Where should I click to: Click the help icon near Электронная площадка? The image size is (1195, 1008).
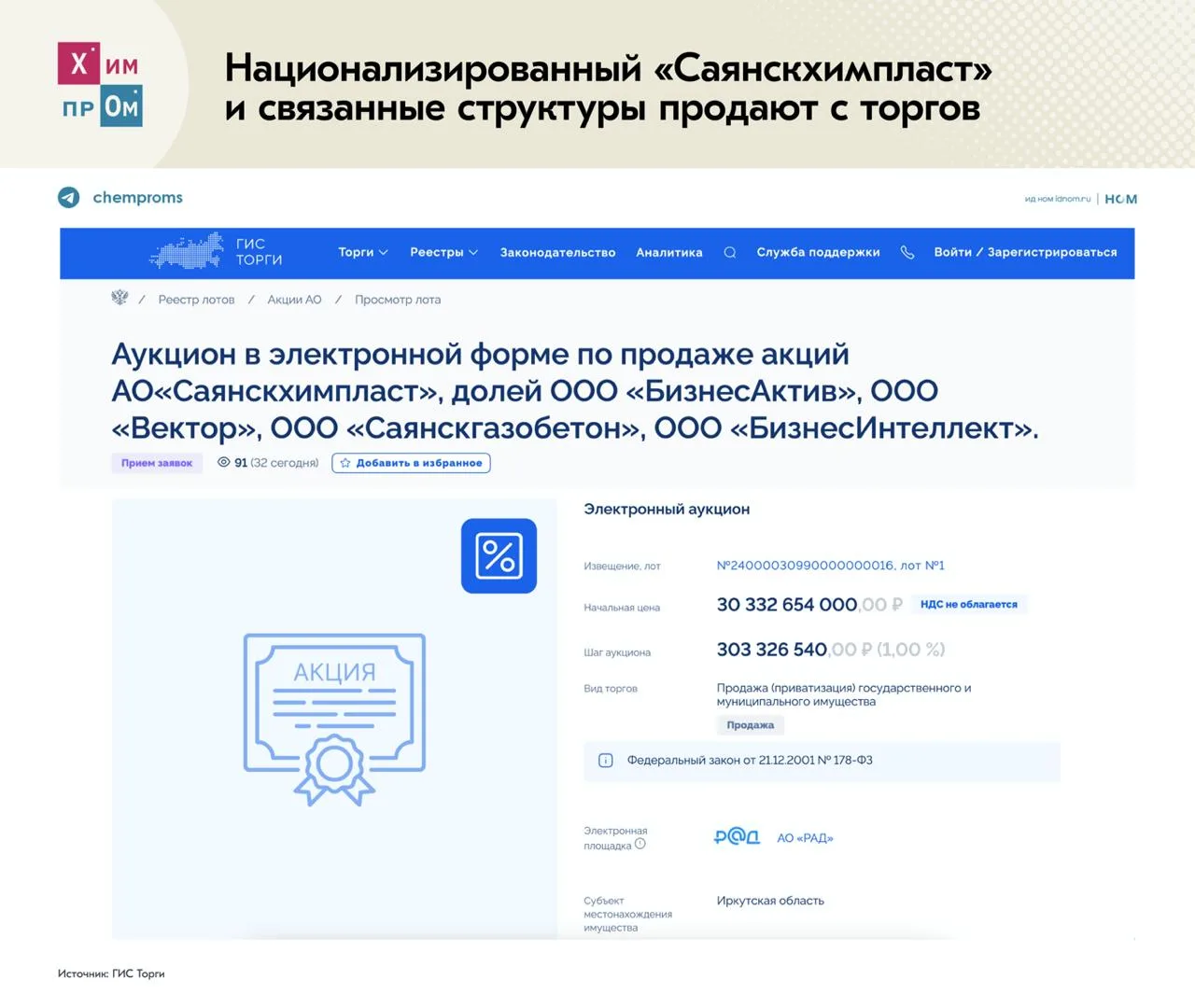point(640,844)
